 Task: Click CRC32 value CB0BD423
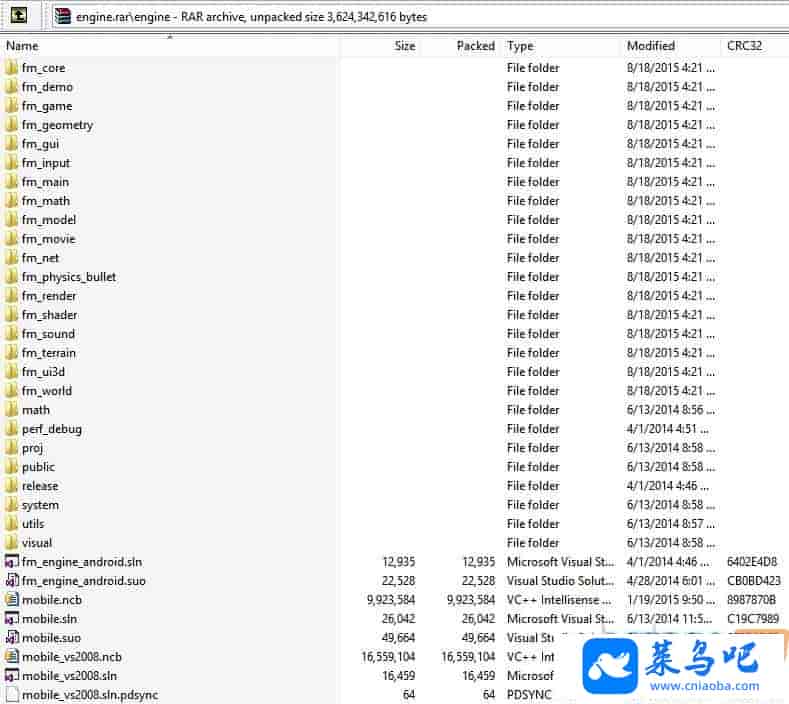coord(754,581)
